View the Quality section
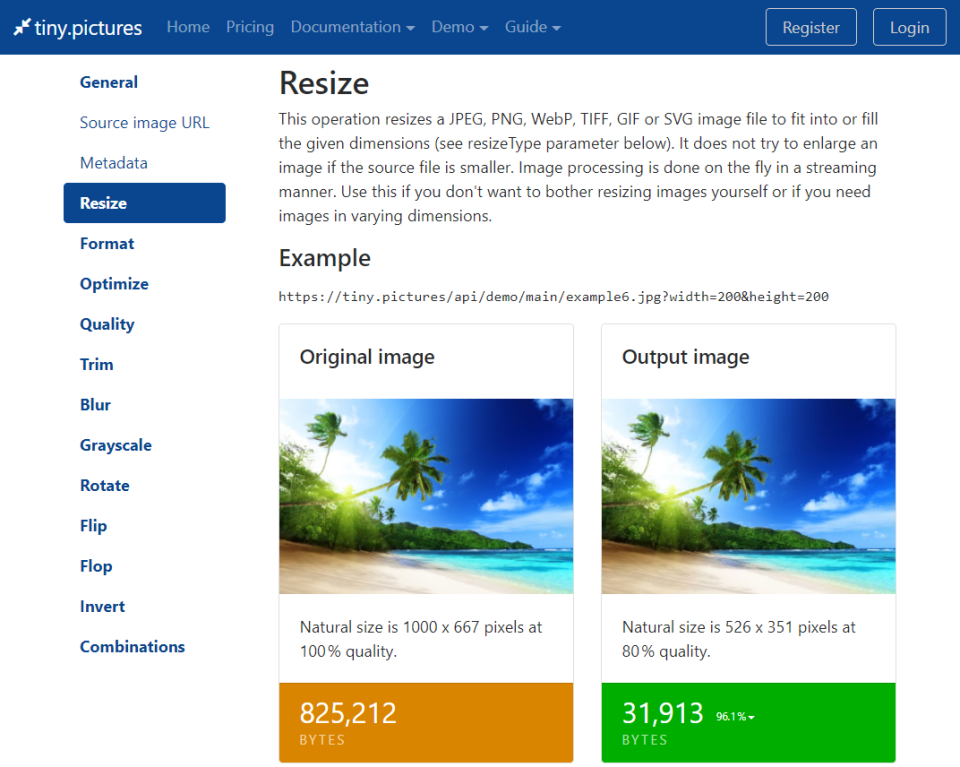Image resolution: width=960 pixels, height=767 pixels. click(107, 324)
